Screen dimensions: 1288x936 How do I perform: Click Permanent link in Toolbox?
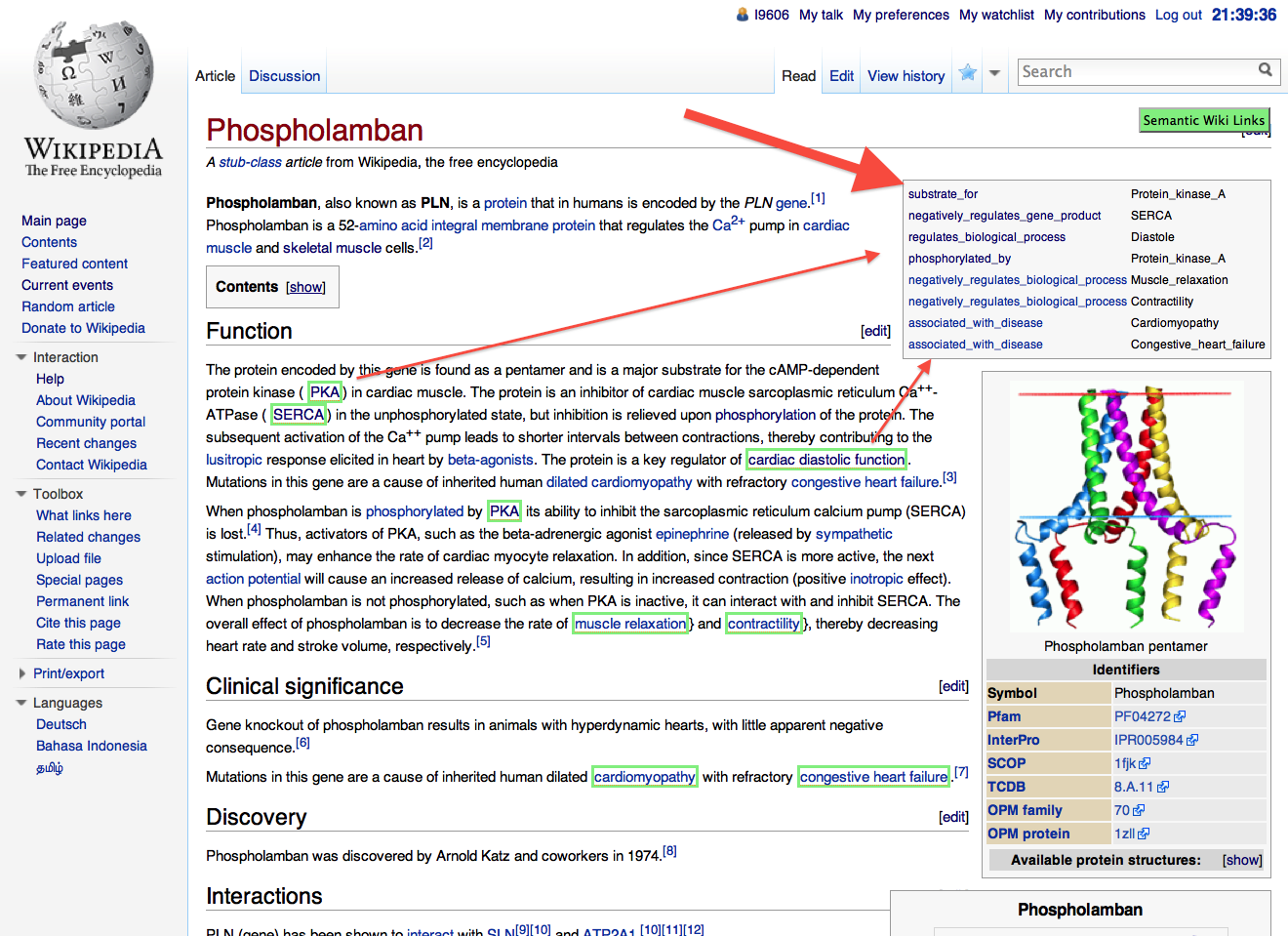point(82,601)
